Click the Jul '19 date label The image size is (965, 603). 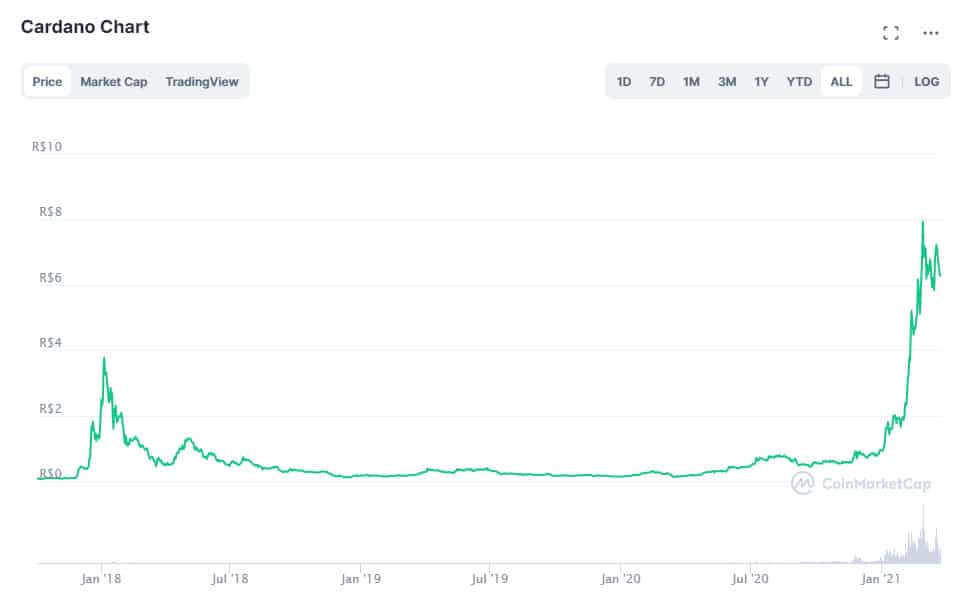pyautogui.click(x=489, y=579)
